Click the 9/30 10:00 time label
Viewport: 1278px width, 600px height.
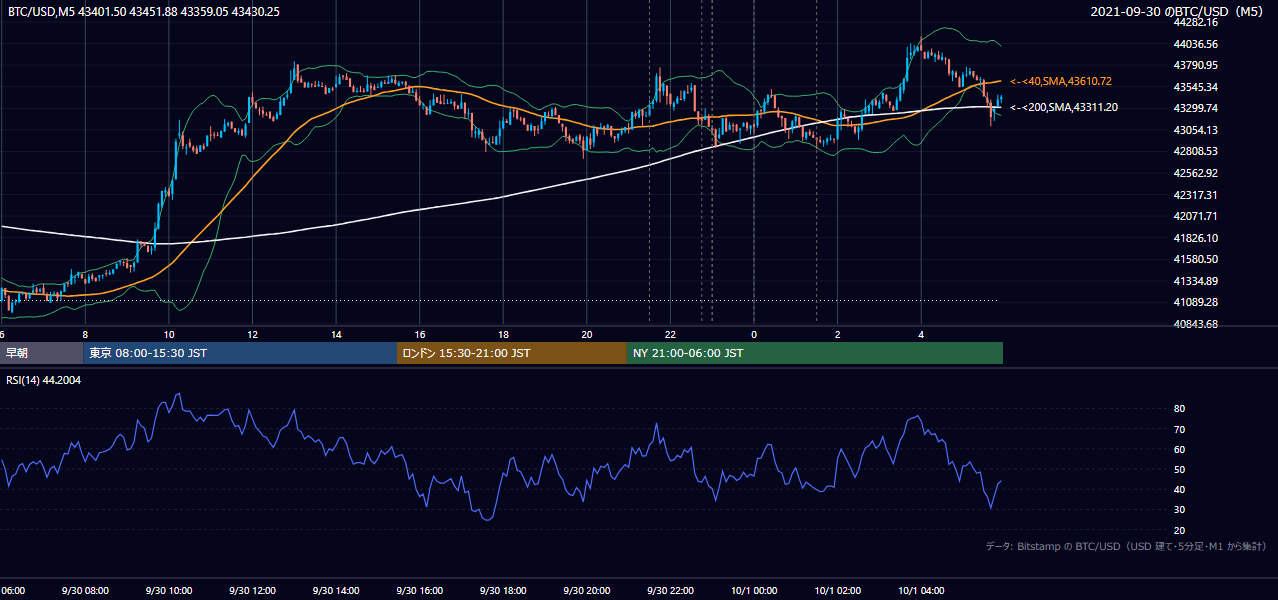click(168, 591)
